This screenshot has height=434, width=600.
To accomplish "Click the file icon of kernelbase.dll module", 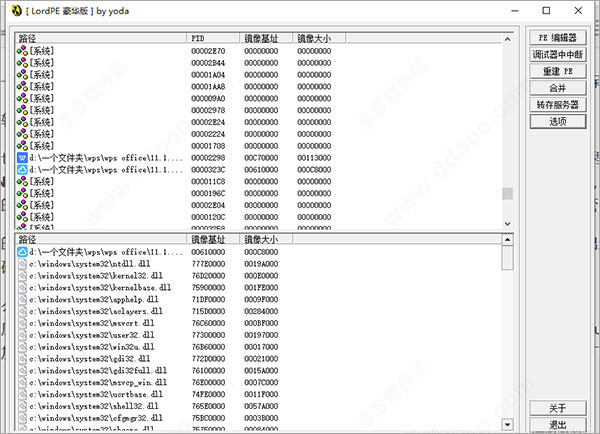I will (x=23, y=287).
